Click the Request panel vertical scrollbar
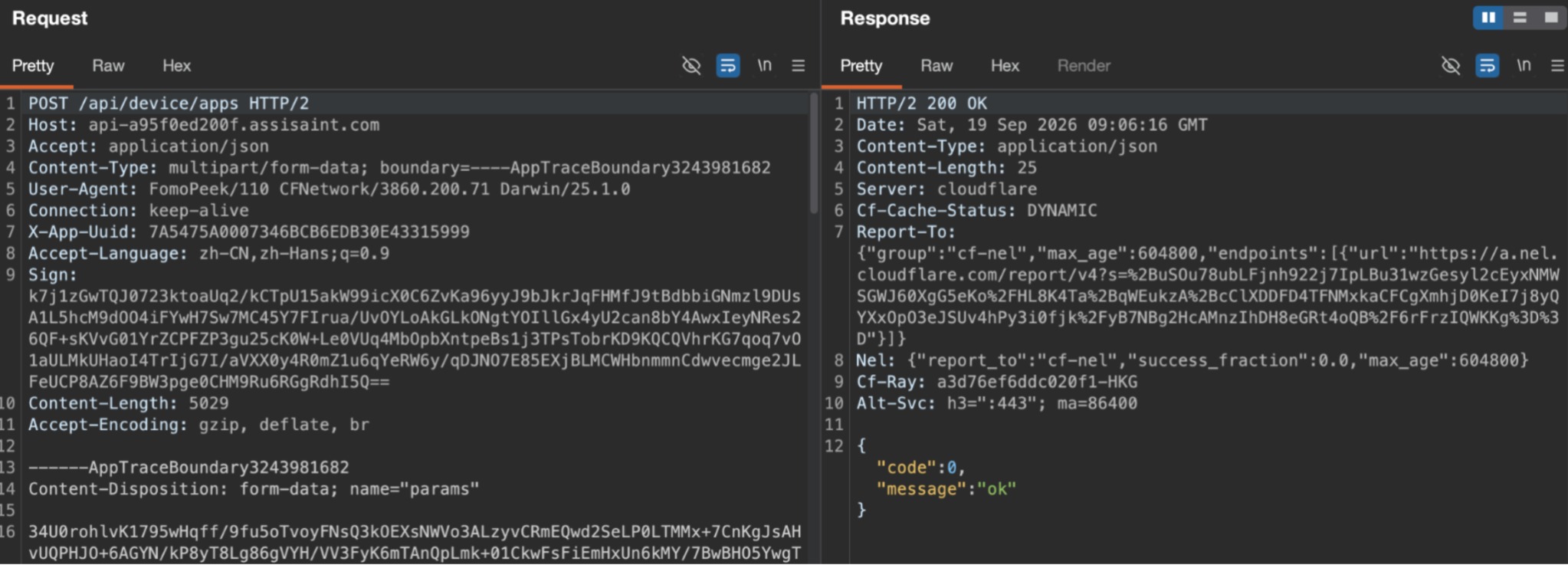 (813, 153)
